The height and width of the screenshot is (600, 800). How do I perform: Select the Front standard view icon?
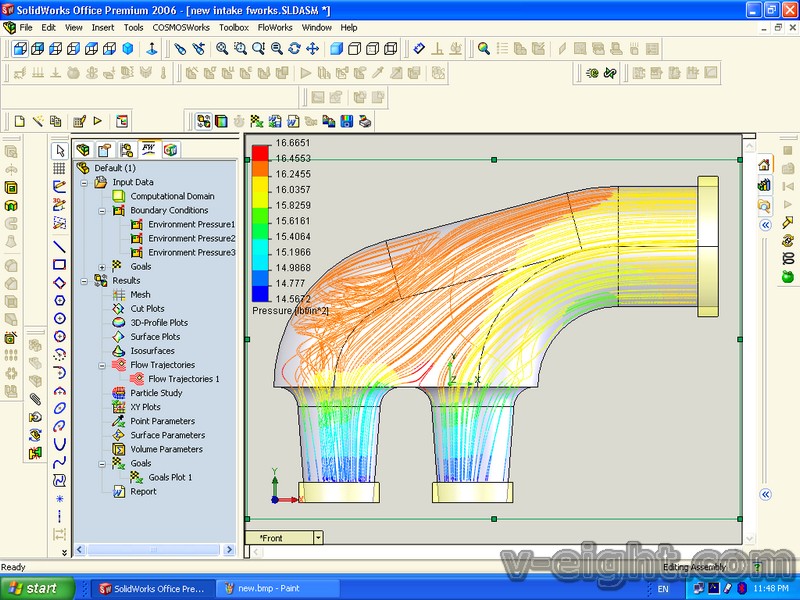[x=20, y=48]
